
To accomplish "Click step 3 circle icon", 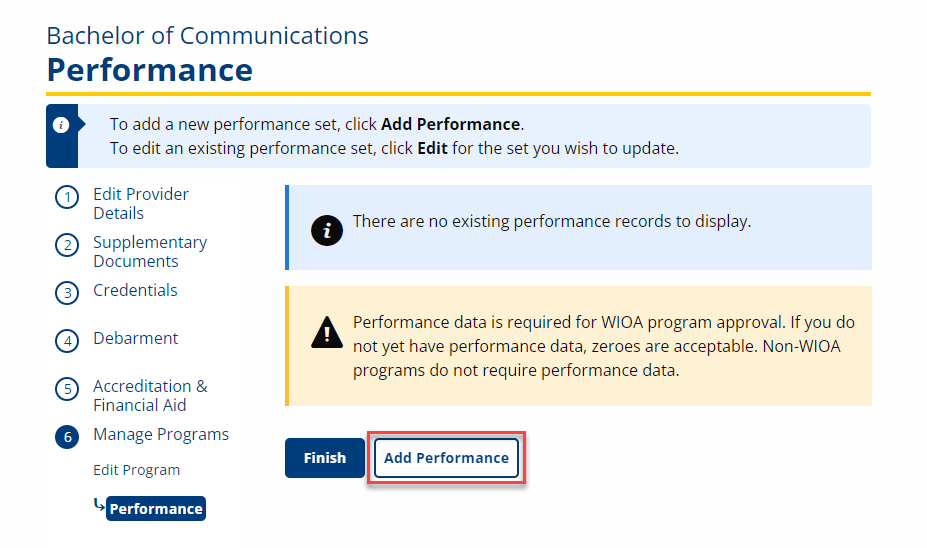I will tap(67, 293).
